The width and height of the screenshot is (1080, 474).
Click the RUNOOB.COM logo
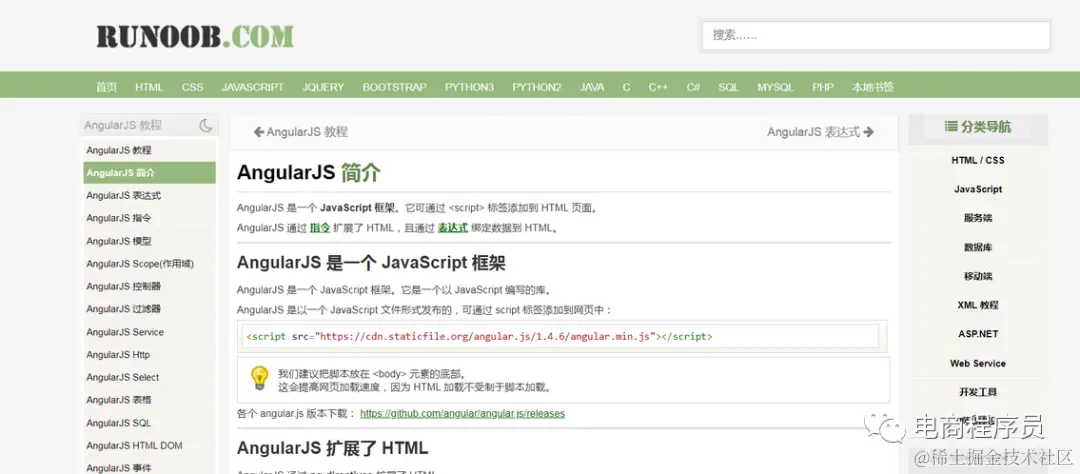click(x=195, y=37)
